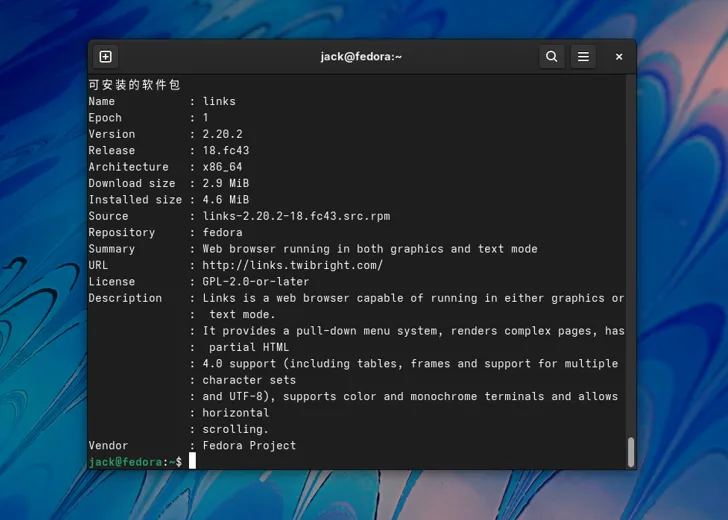The height and width of the screenshot is (520, 728).
Task: Click the Release value 18.fc43
Action: 226,150
